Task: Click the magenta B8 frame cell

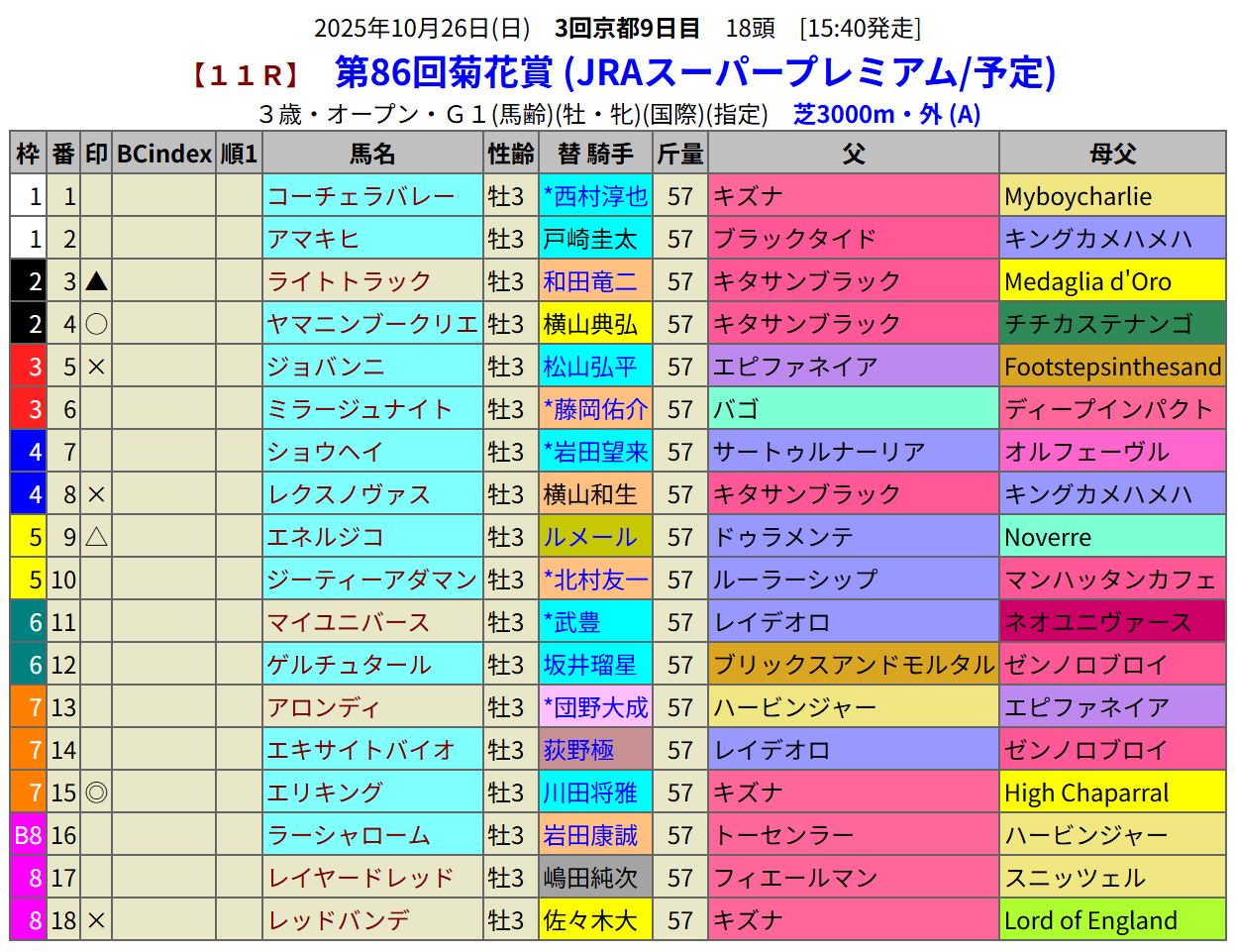Action: 29,835
